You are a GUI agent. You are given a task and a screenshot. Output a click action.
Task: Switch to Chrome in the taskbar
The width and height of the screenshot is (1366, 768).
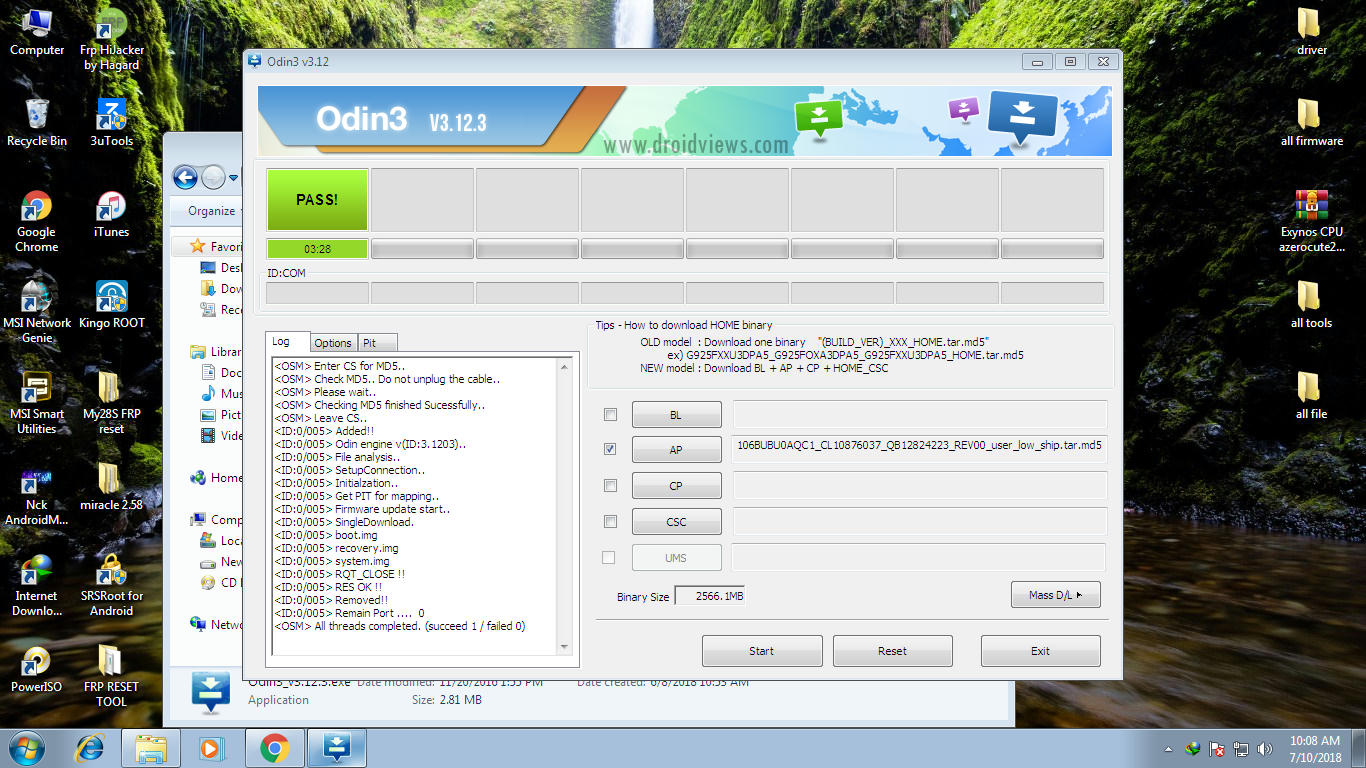tap(274, 748)
